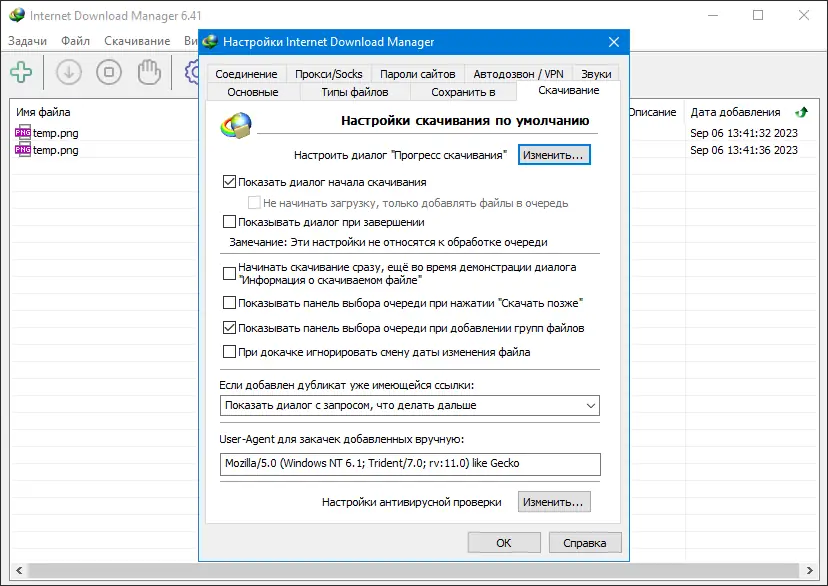828x586 pixels.
Task: Click the horizontal scrollbar left arrow
Action: 19,570
